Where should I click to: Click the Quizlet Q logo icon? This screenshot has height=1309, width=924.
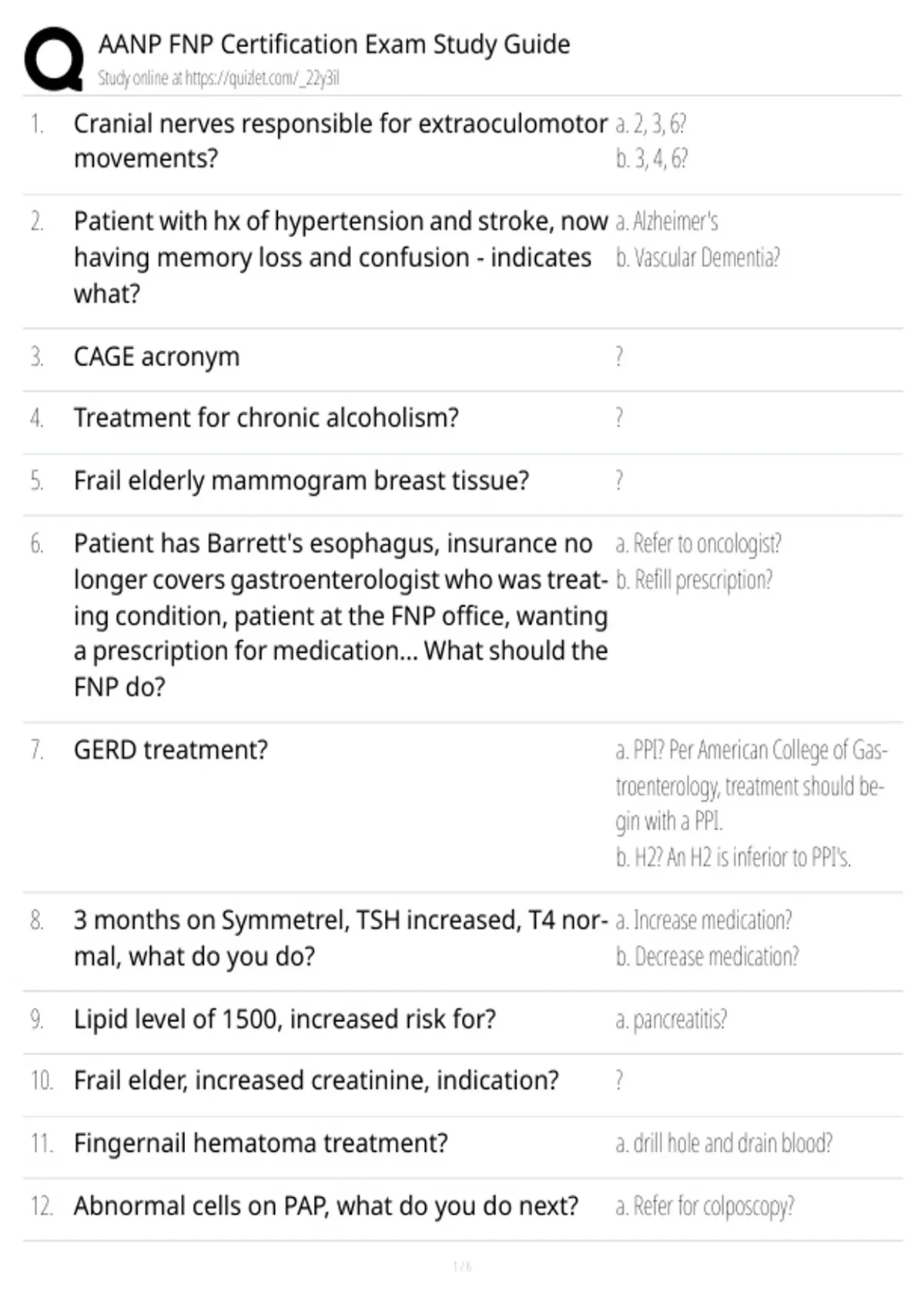(x=54, y=59)
